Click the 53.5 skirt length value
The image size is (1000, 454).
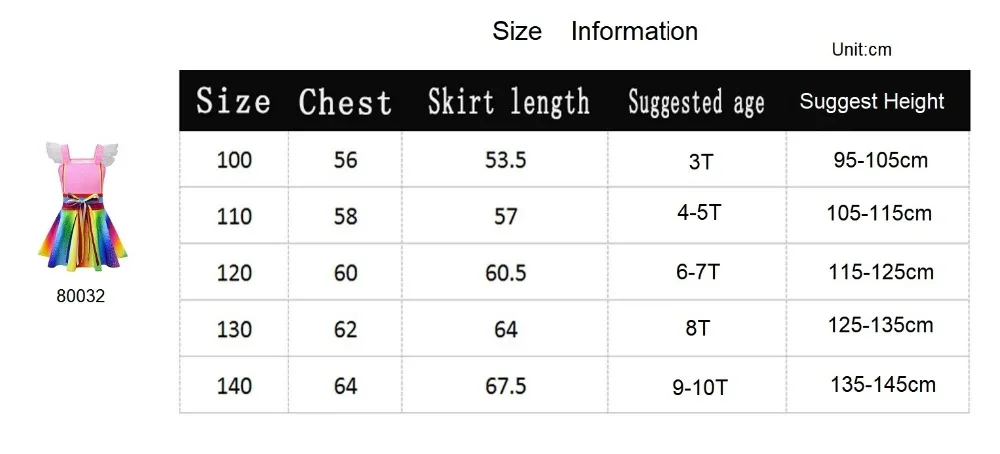pos(505,159)
